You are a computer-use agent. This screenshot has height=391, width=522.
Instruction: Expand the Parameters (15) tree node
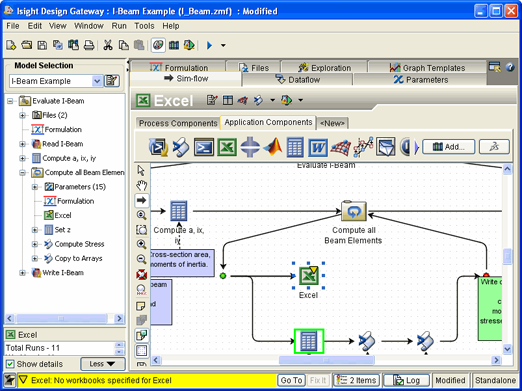[35, 187]
